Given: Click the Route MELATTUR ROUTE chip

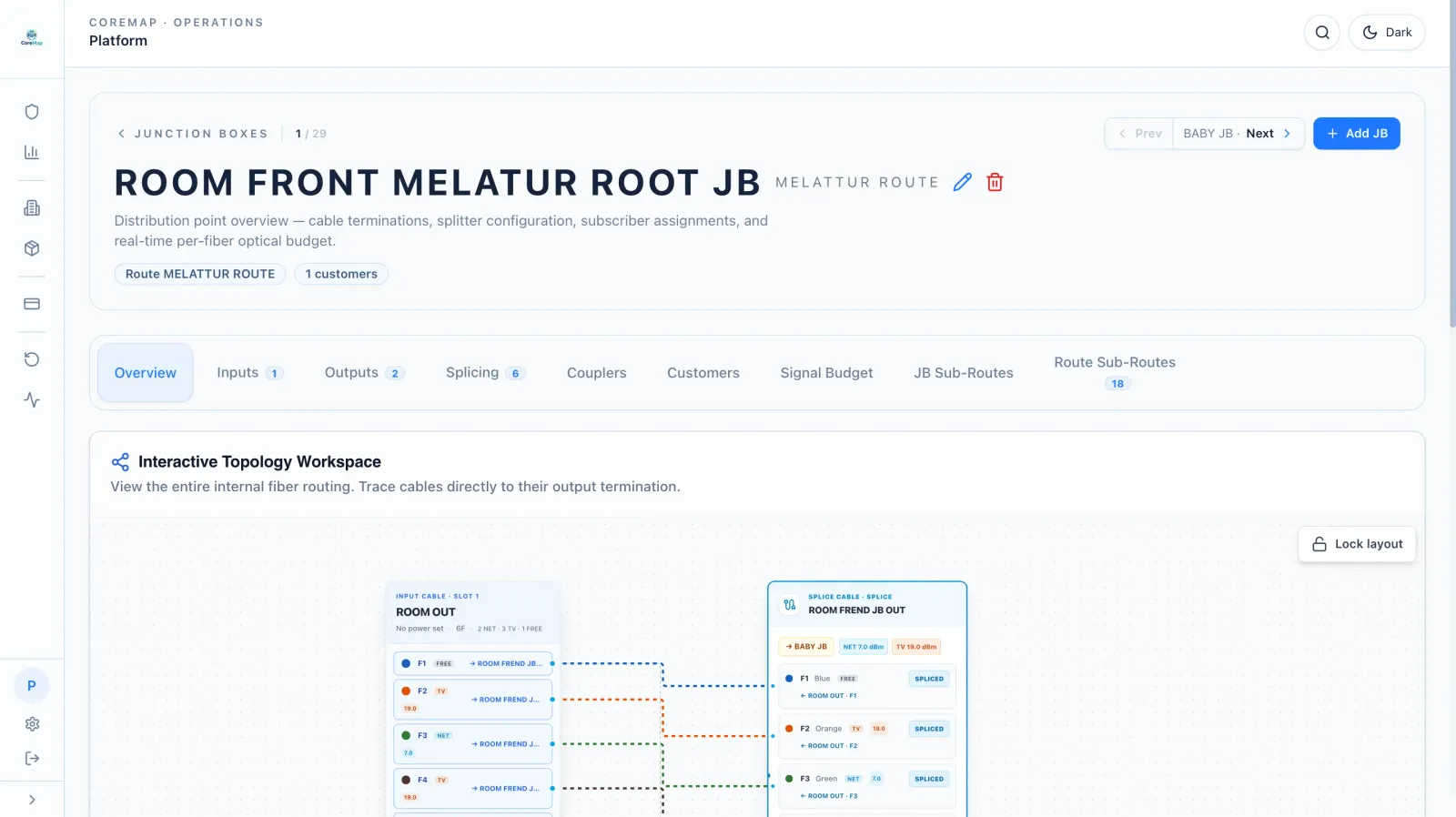Looking at the screenshot, I should (200, 274).
